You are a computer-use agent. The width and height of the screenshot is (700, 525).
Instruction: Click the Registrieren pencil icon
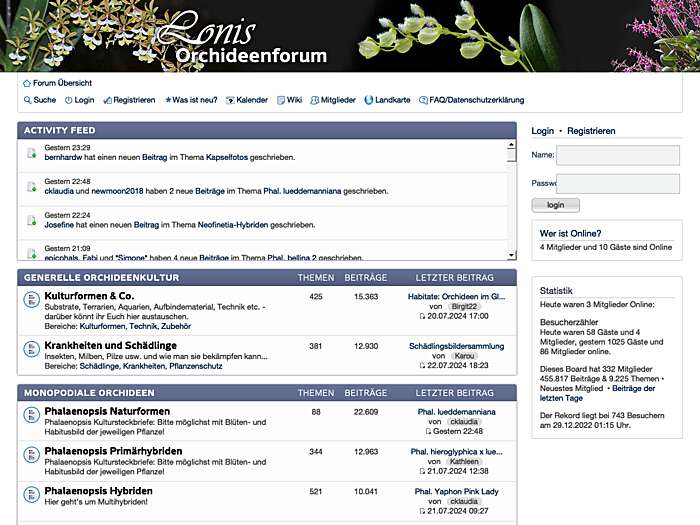(x=108, y=100)
